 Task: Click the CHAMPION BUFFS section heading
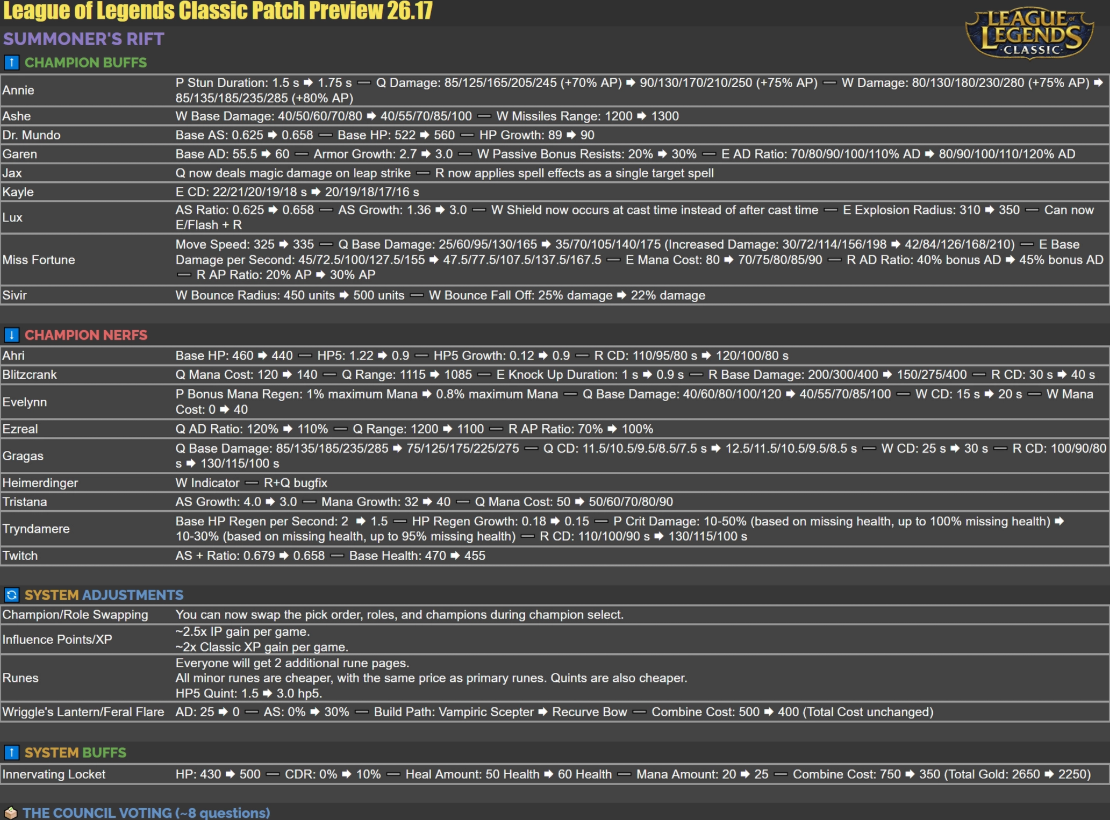(x=86, y=62)
